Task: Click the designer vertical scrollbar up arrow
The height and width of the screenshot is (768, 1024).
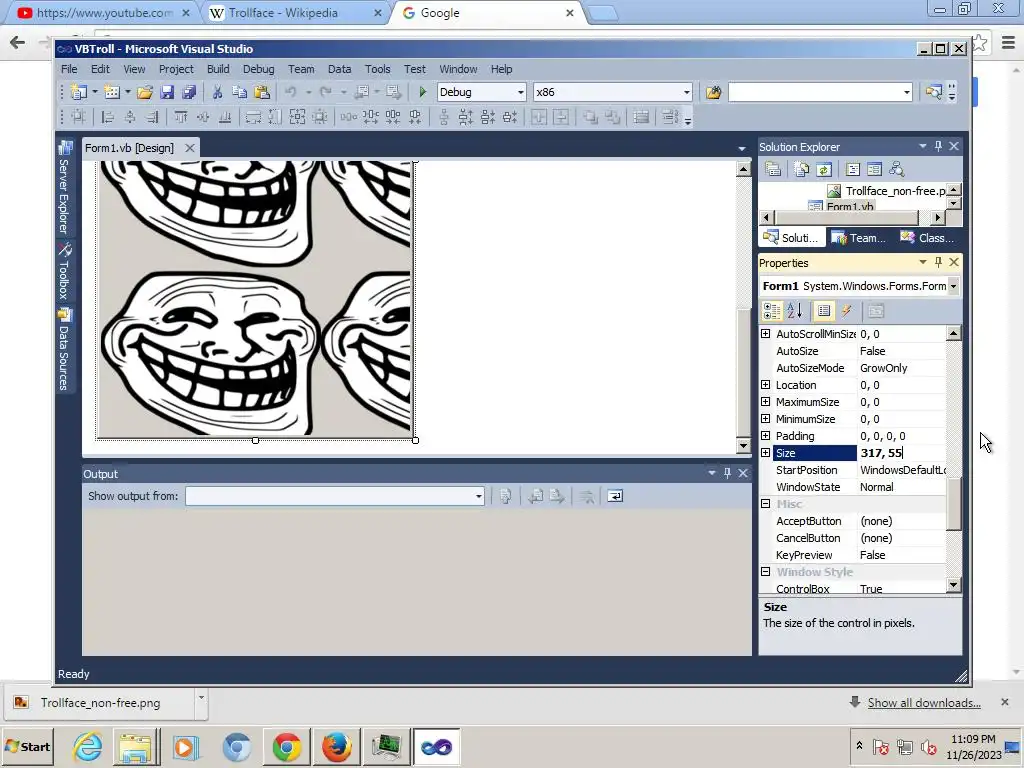Action: pyautogui.click(x=743, y=169)
